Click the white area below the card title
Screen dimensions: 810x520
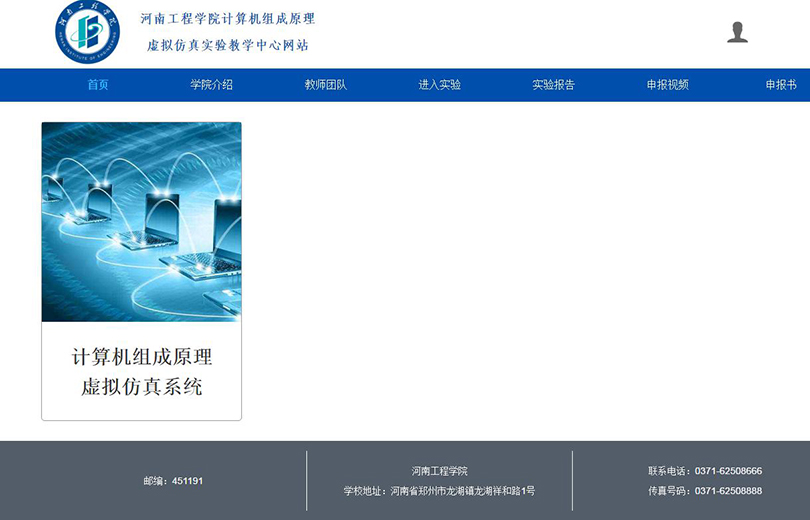(x=141, y=410)
